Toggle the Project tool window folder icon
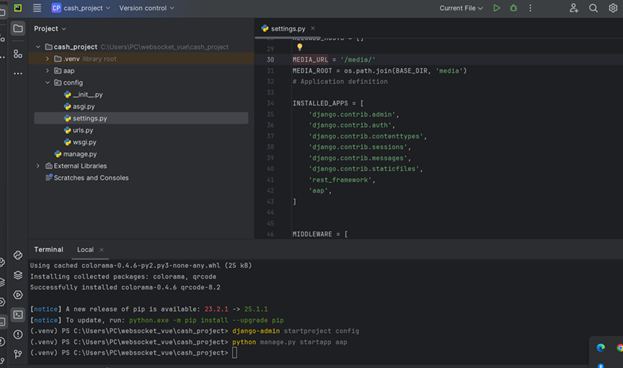Viewport: 623px width, 368px height. [x=18, y=29]
